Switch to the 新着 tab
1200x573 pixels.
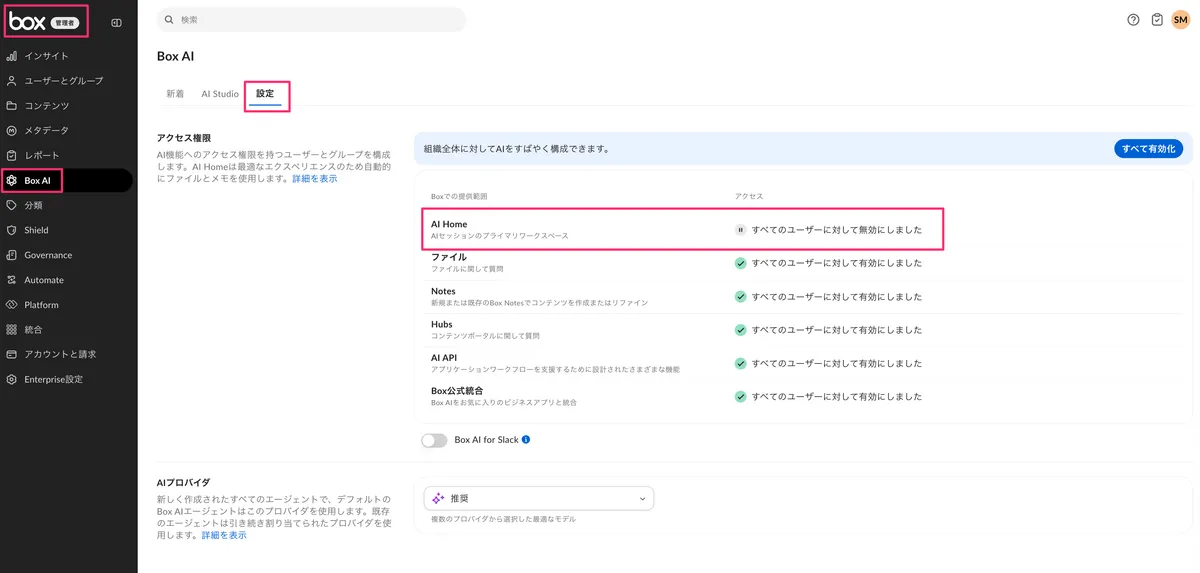pos(175,94)
